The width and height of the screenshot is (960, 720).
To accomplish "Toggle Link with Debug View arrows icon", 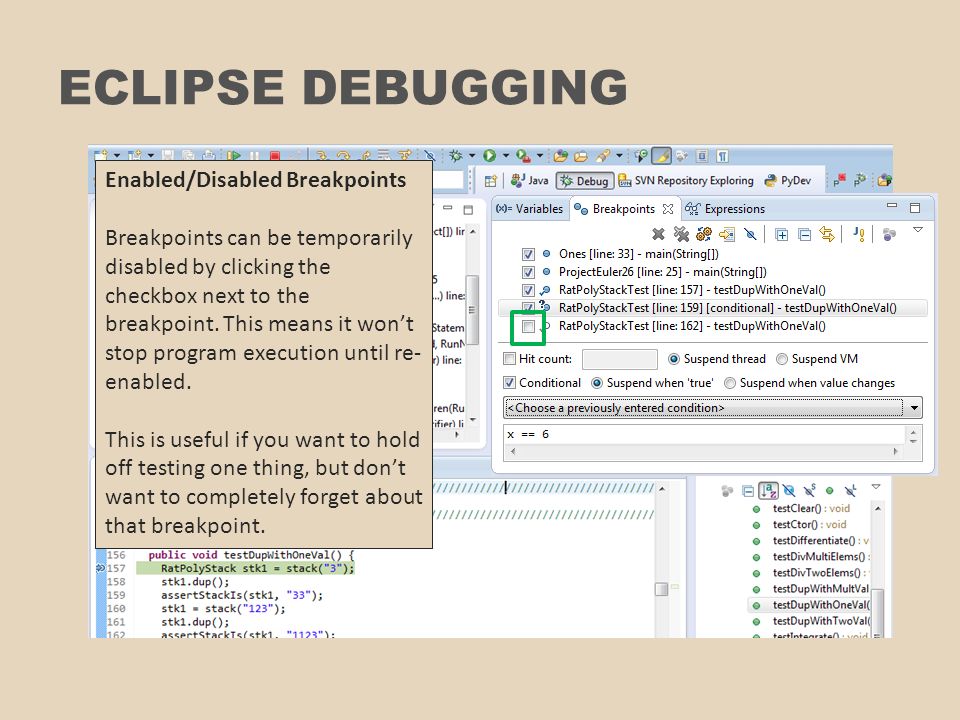I will [827, 234].
